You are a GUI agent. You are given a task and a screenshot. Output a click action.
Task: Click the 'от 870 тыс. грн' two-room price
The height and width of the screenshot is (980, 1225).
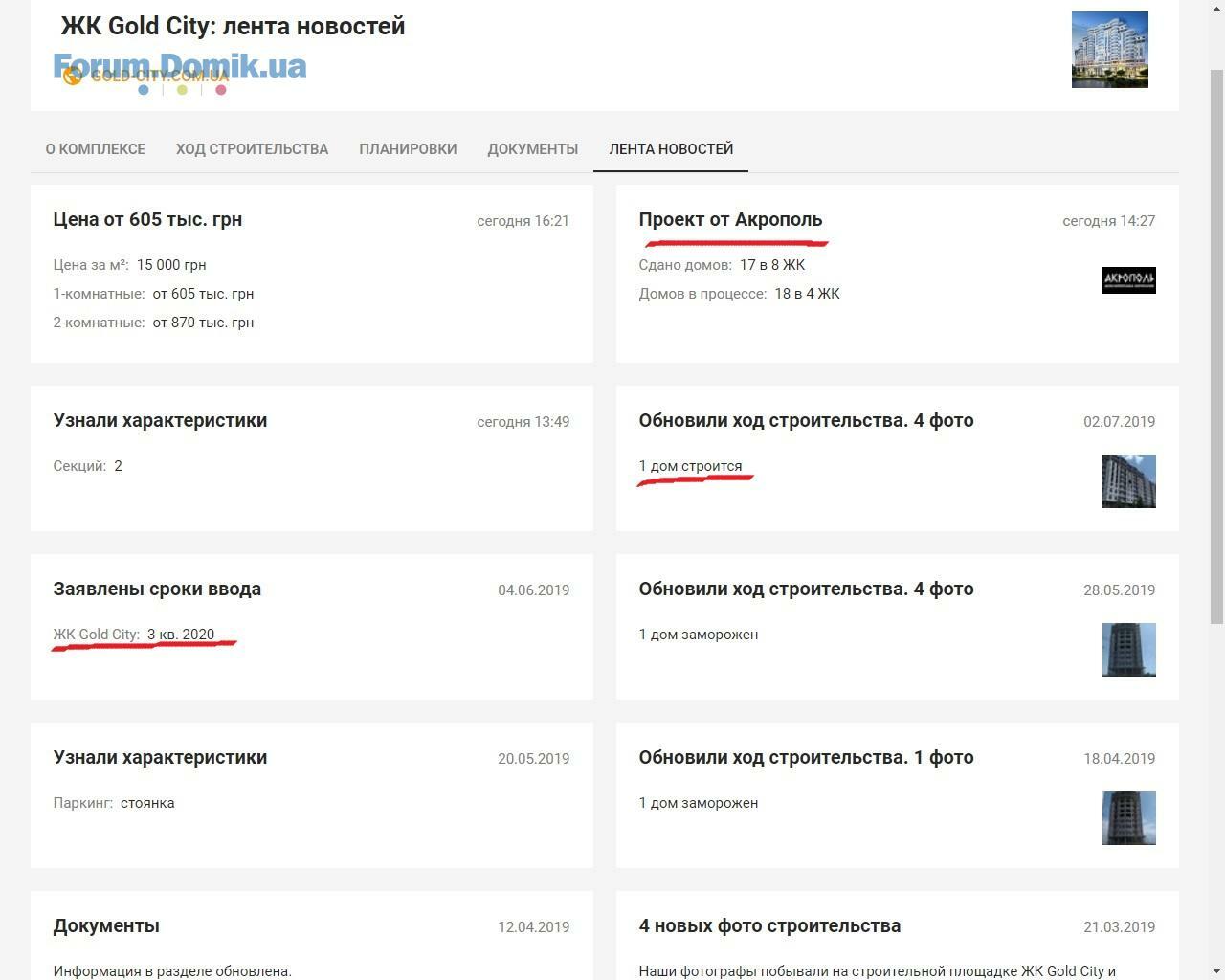click(203, 323)
